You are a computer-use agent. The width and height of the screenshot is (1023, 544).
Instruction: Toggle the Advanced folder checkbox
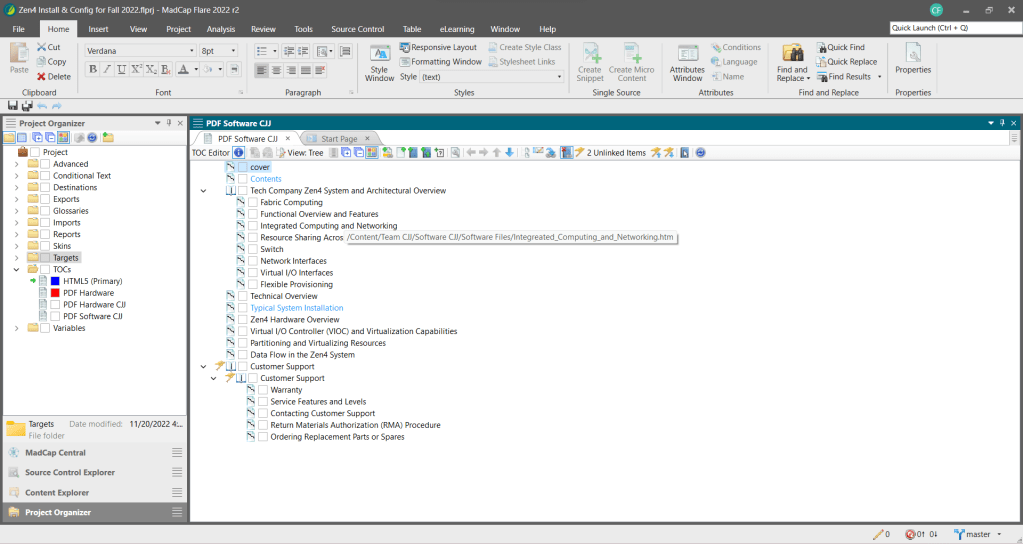pyautogui.click(x=45, y=164)
